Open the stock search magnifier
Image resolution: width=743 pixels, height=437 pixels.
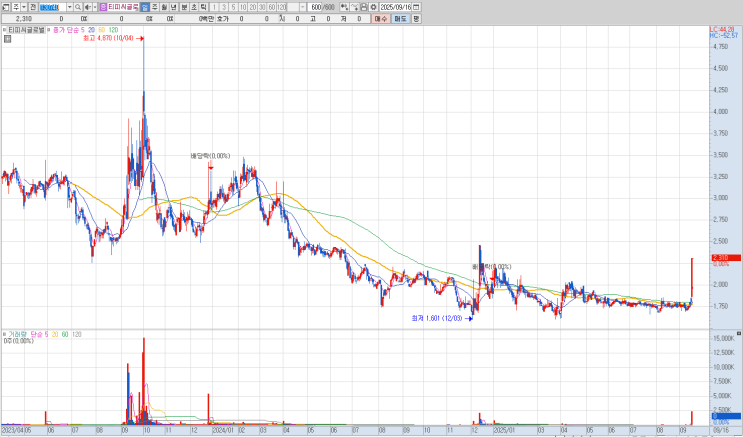point(78,7)
